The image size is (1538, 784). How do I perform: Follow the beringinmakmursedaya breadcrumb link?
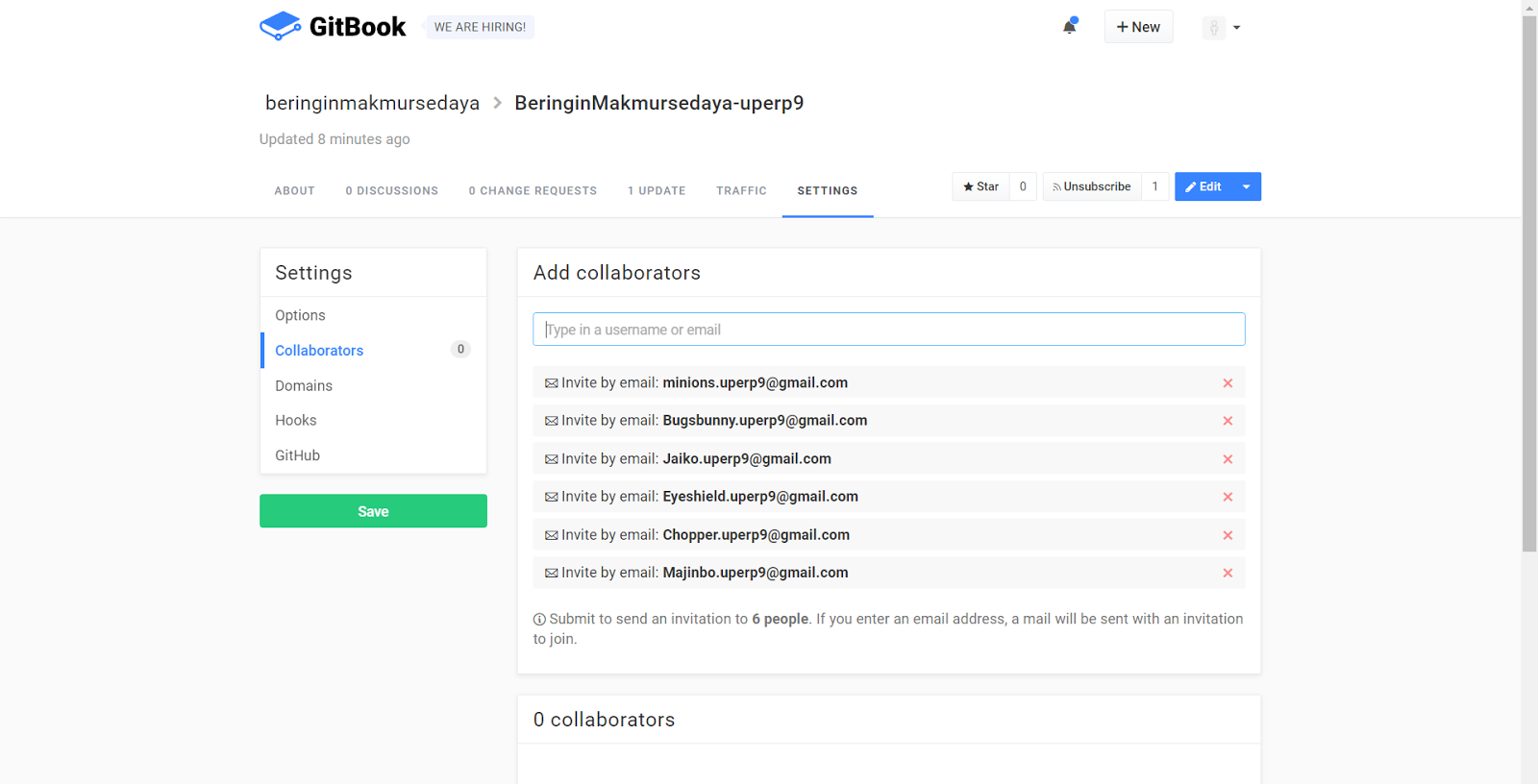(x=372, y=103)
